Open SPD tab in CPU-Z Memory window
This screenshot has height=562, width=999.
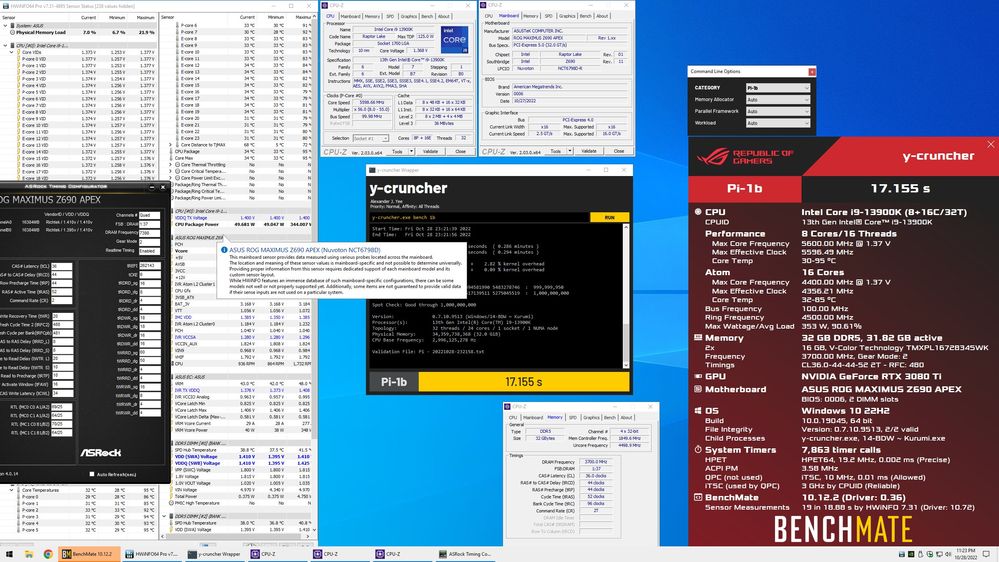572,417
